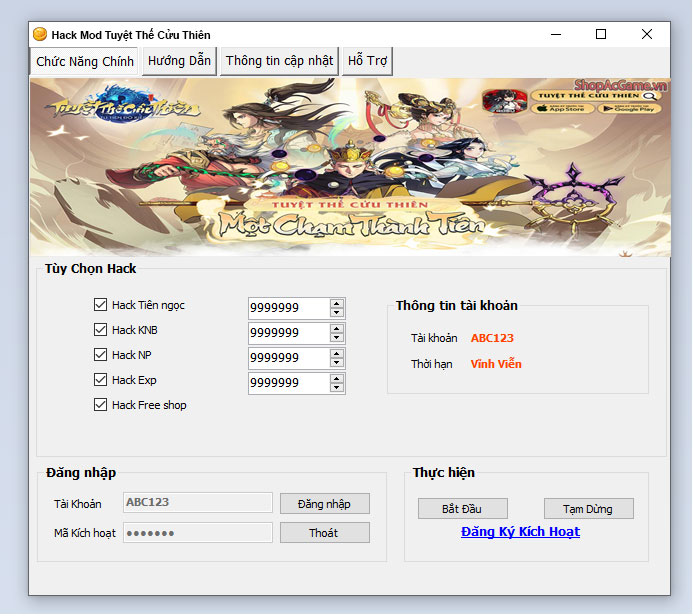Click the Vĩnh Viễn duration text
Screen dimensions: 693x616
pyautogui.click(x=496, y=364)
